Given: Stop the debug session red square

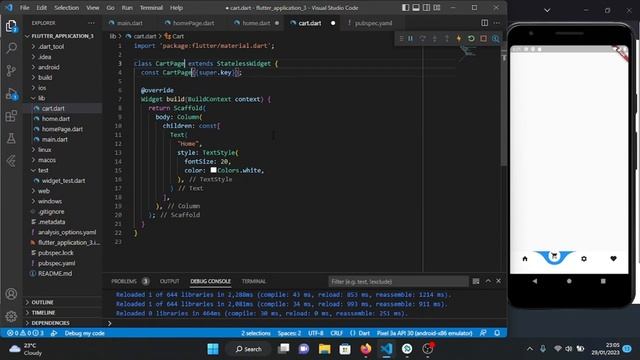Looking at the screenshot, I should click(483, 38).
